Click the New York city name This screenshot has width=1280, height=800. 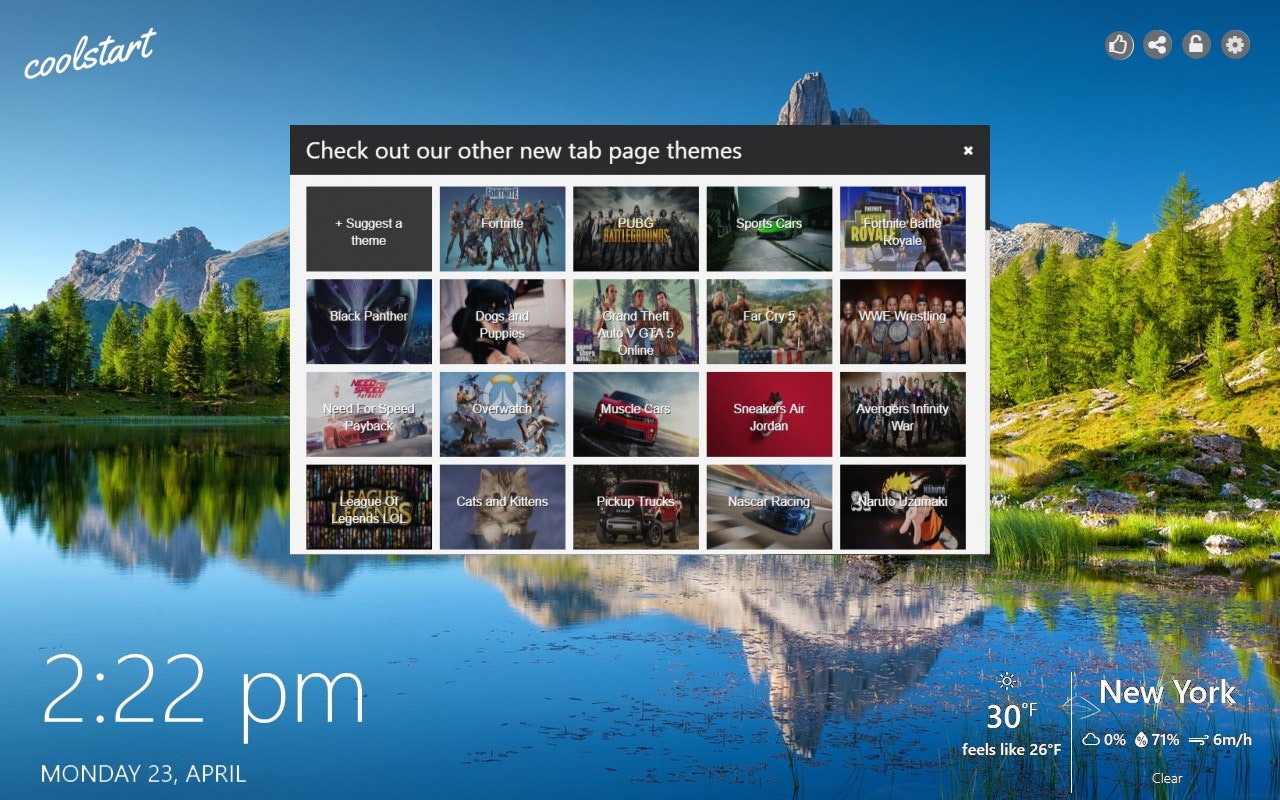[1167, 692]
